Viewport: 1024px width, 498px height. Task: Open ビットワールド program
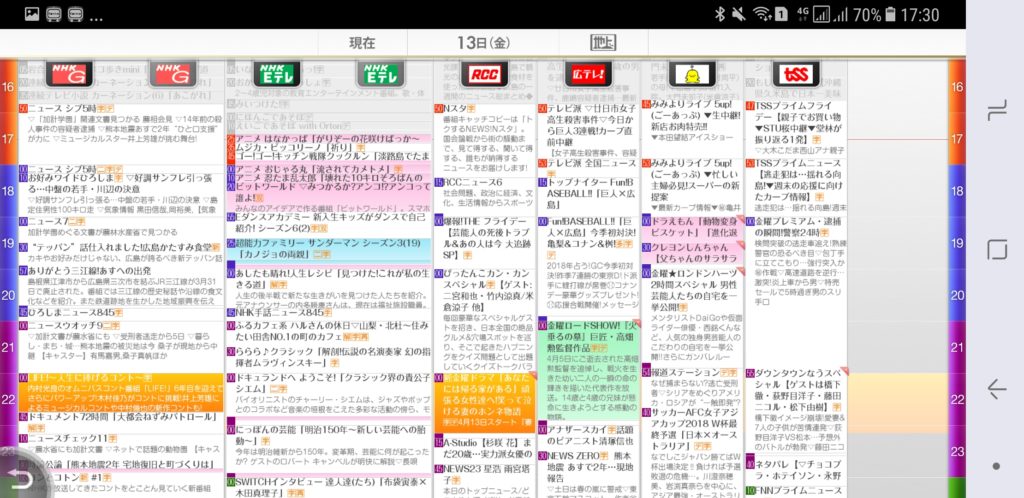tap(328, 197)
